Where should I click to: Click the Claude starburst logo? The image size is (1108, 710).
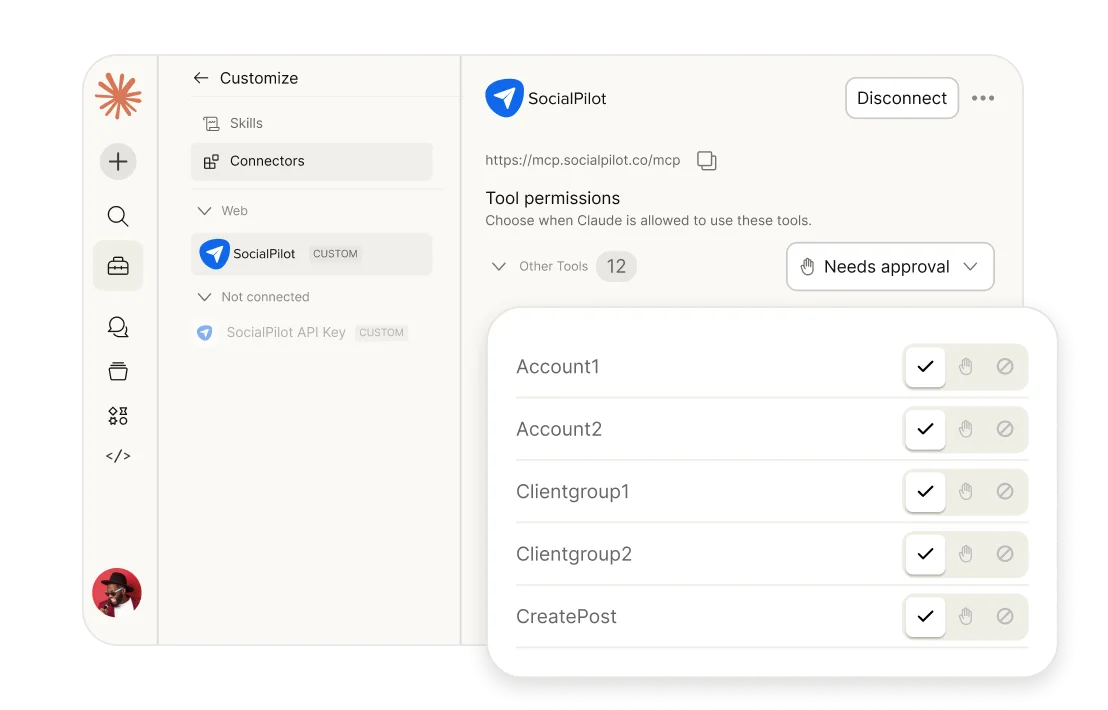118,95
